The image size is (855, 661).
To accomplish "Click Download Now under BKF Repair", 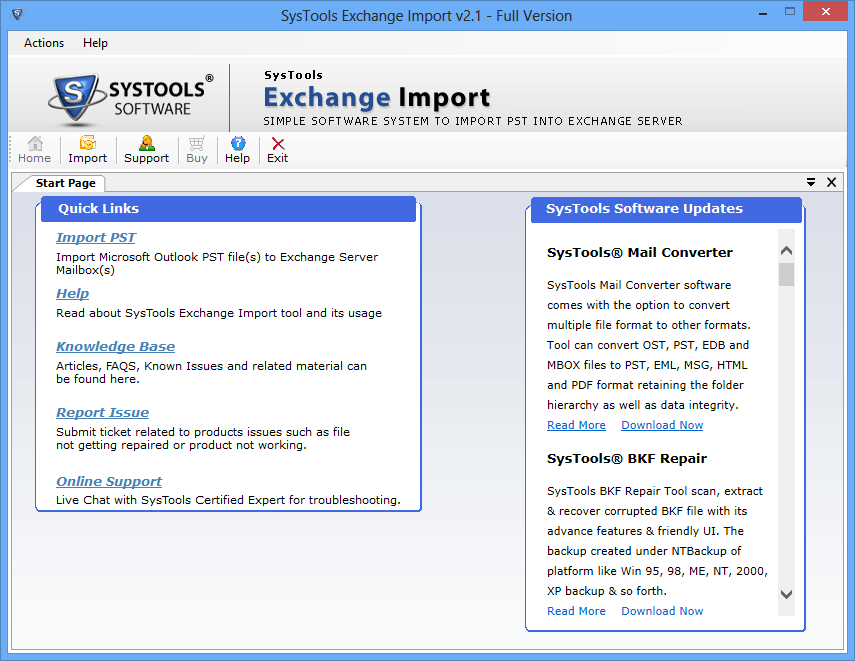I will point(662,611).
